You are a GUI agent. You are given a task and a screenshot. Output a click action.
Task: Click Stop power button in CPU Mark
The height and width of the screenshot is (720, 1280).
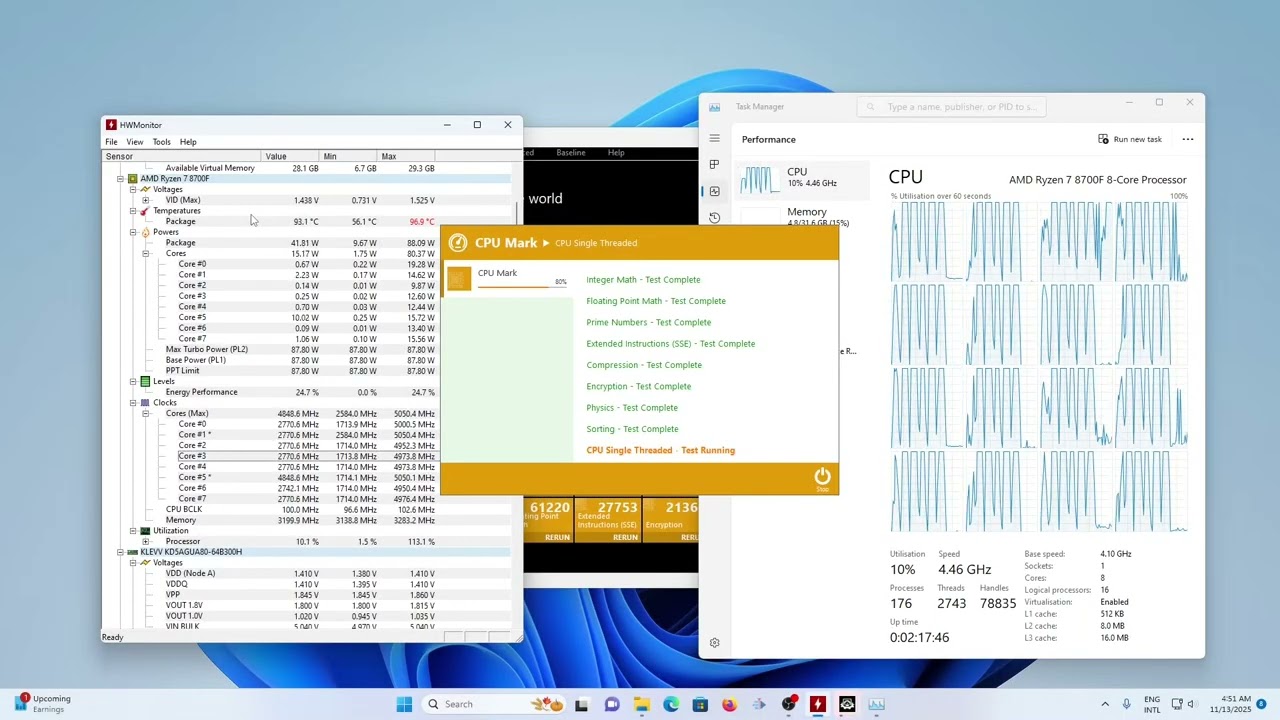coord(822,477)
